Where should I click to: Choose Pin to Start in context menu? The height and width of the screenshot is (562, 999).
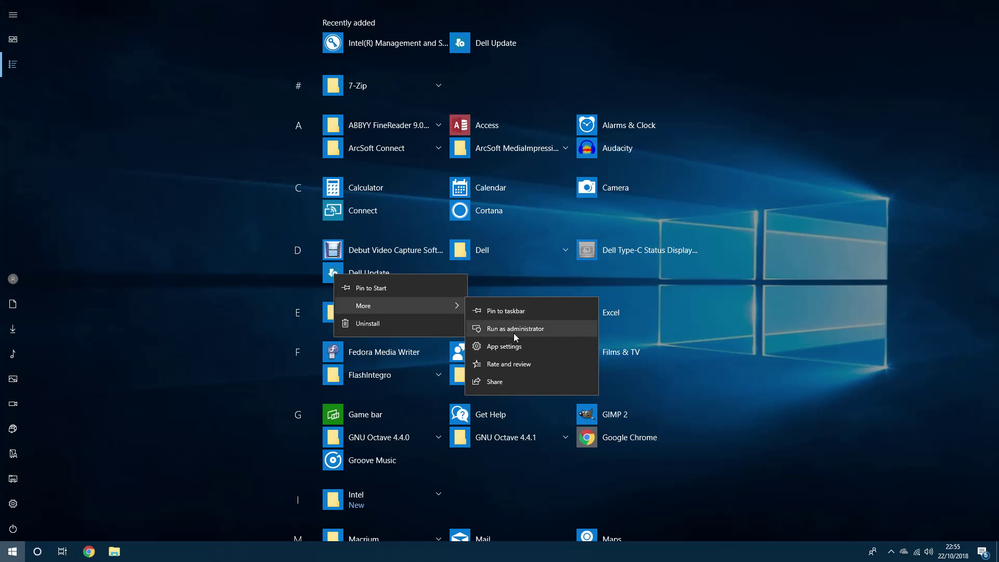coord(401,288)
